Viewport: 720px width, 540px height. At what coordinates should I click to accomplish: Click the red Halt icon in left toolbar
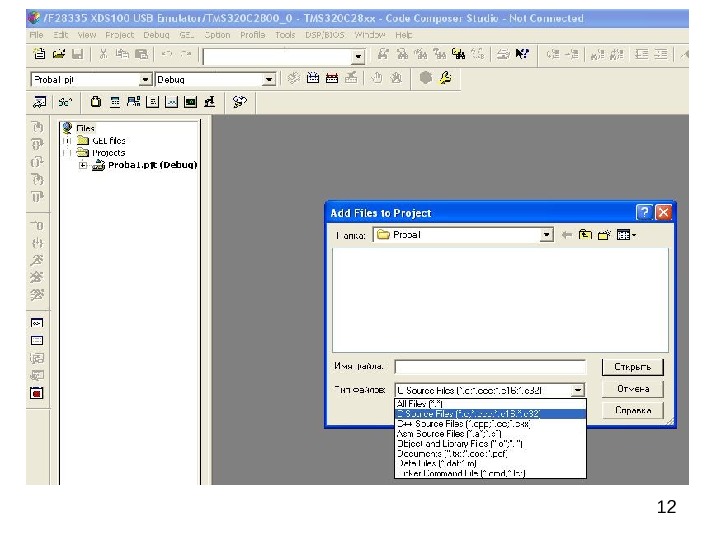click(x=37, y=393)
